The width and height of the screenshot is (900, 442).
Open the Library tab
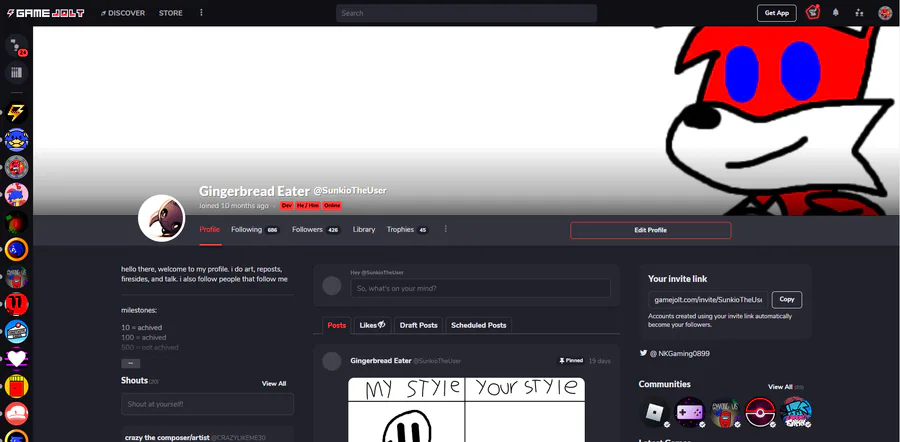pos(364,230)
